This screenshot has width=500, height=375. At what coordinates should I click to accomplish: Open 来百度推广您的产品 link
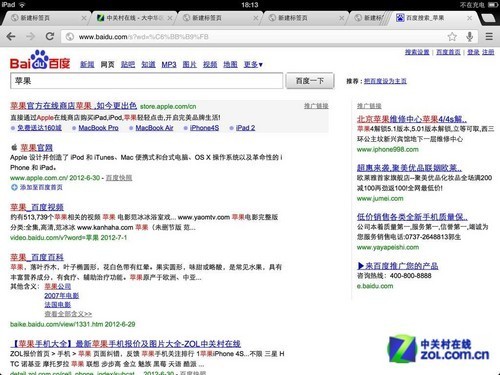point(398,266)
